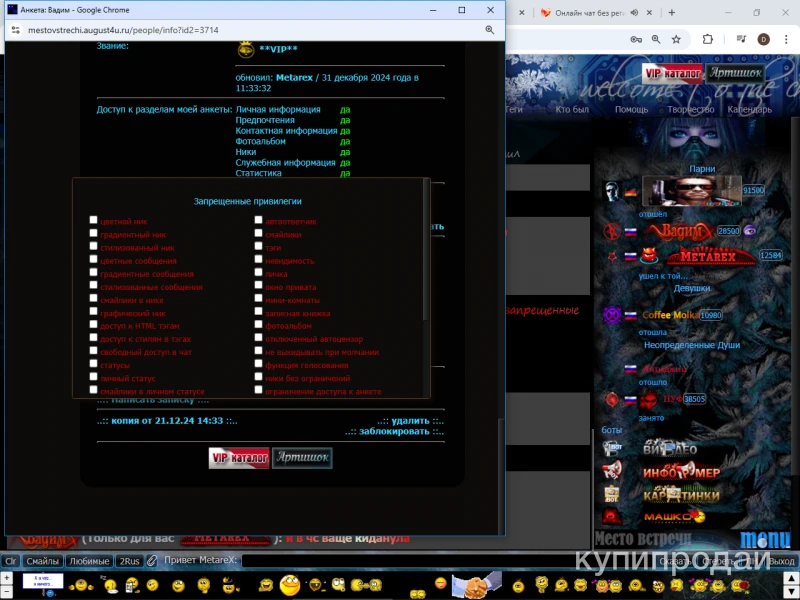Open the saved passwords key icon

[636, 39]
